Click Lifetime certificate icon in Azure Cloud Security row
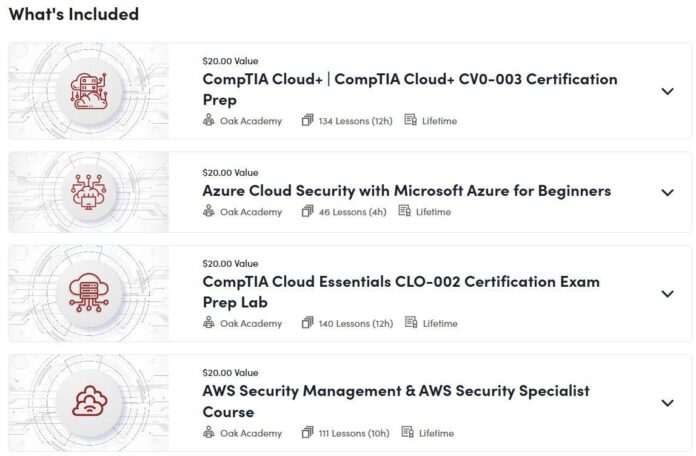The width and height of the screenshot is (696, 456). pyautogui.click(x=404, y=211)
